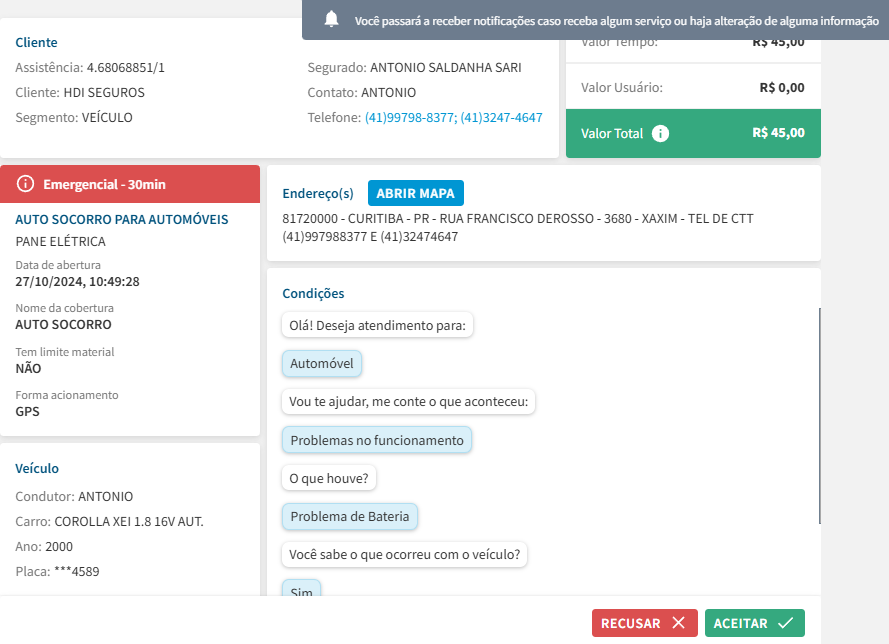Click message Você sabe o que ocorreu
Image resolution: width=889 pixels, height=644 pixels.
405,554
